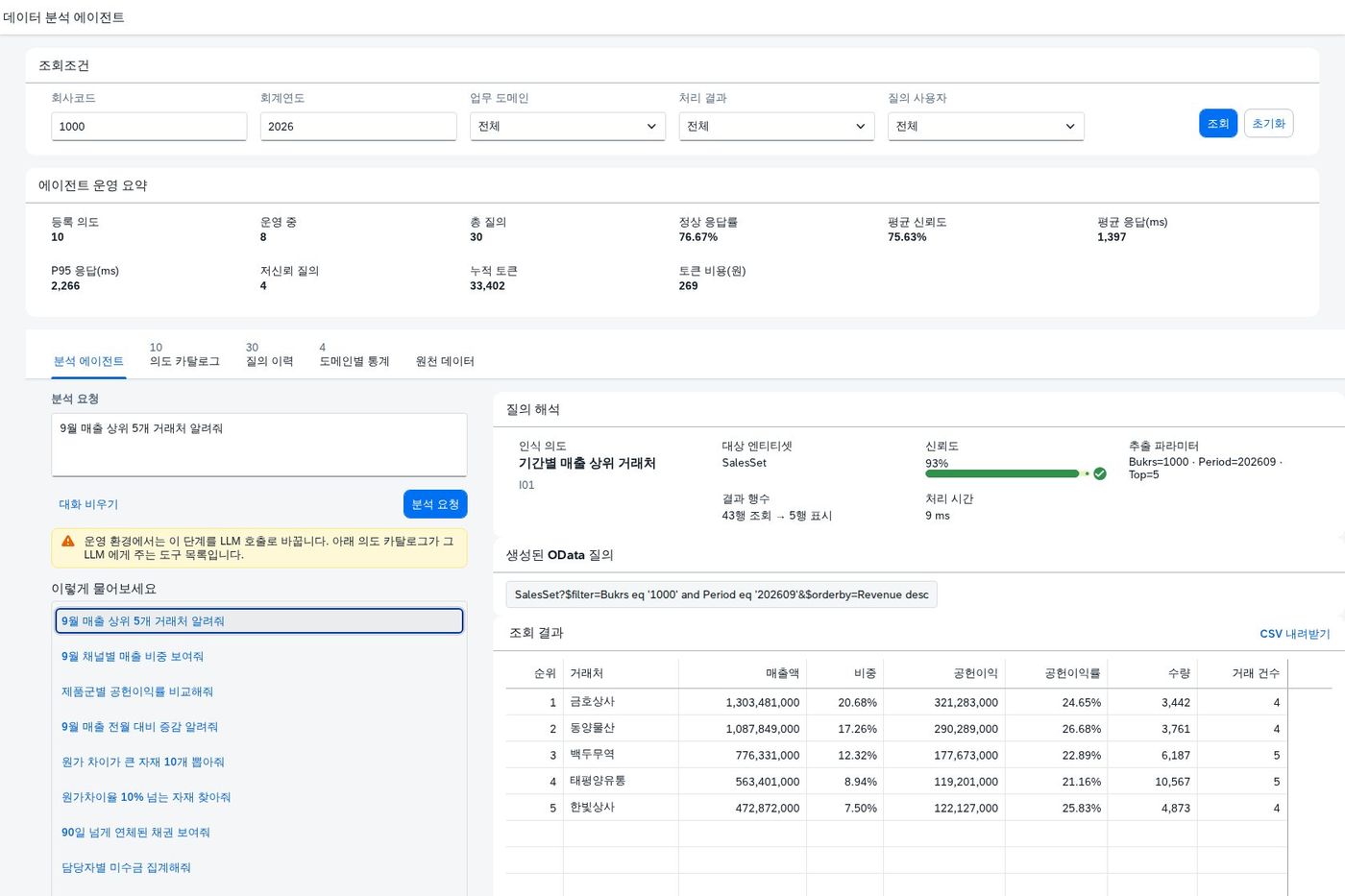The width and height of the screenshot is (1345, 896).
Task: Click the green confidence check icon
Action: pos(1100,473)
